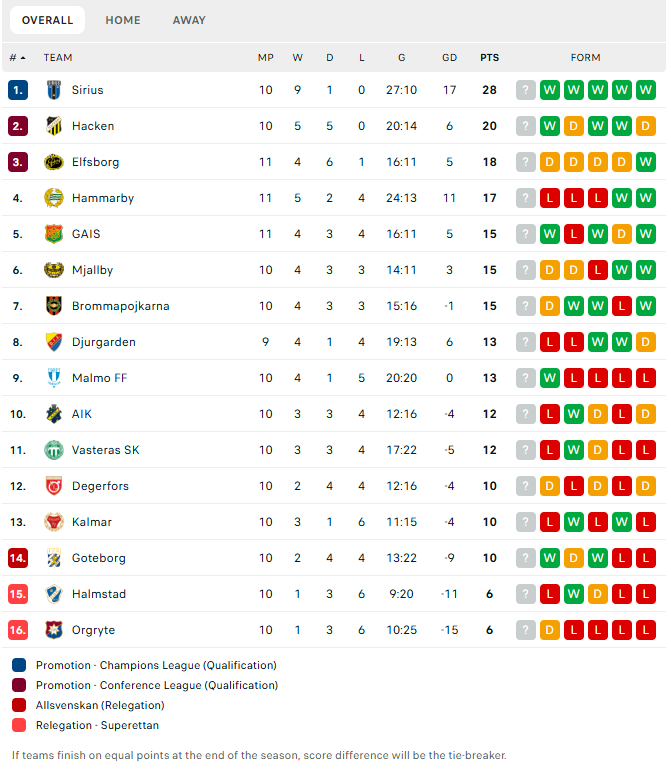
Task: Click the Orgryte team crest
Action: 54,630
